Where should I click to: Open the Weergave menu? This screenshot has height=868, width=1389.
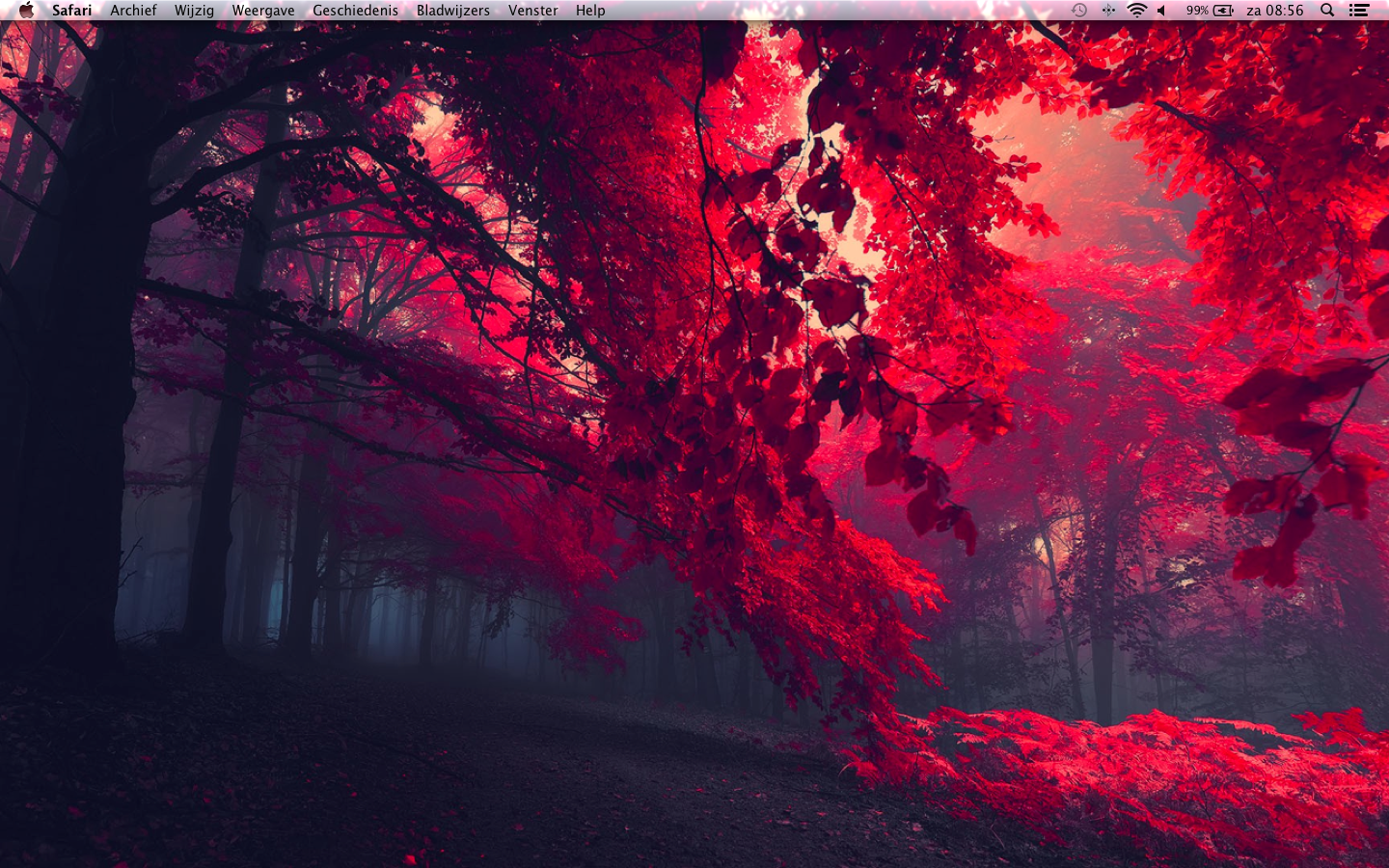(x=263, y=11)
